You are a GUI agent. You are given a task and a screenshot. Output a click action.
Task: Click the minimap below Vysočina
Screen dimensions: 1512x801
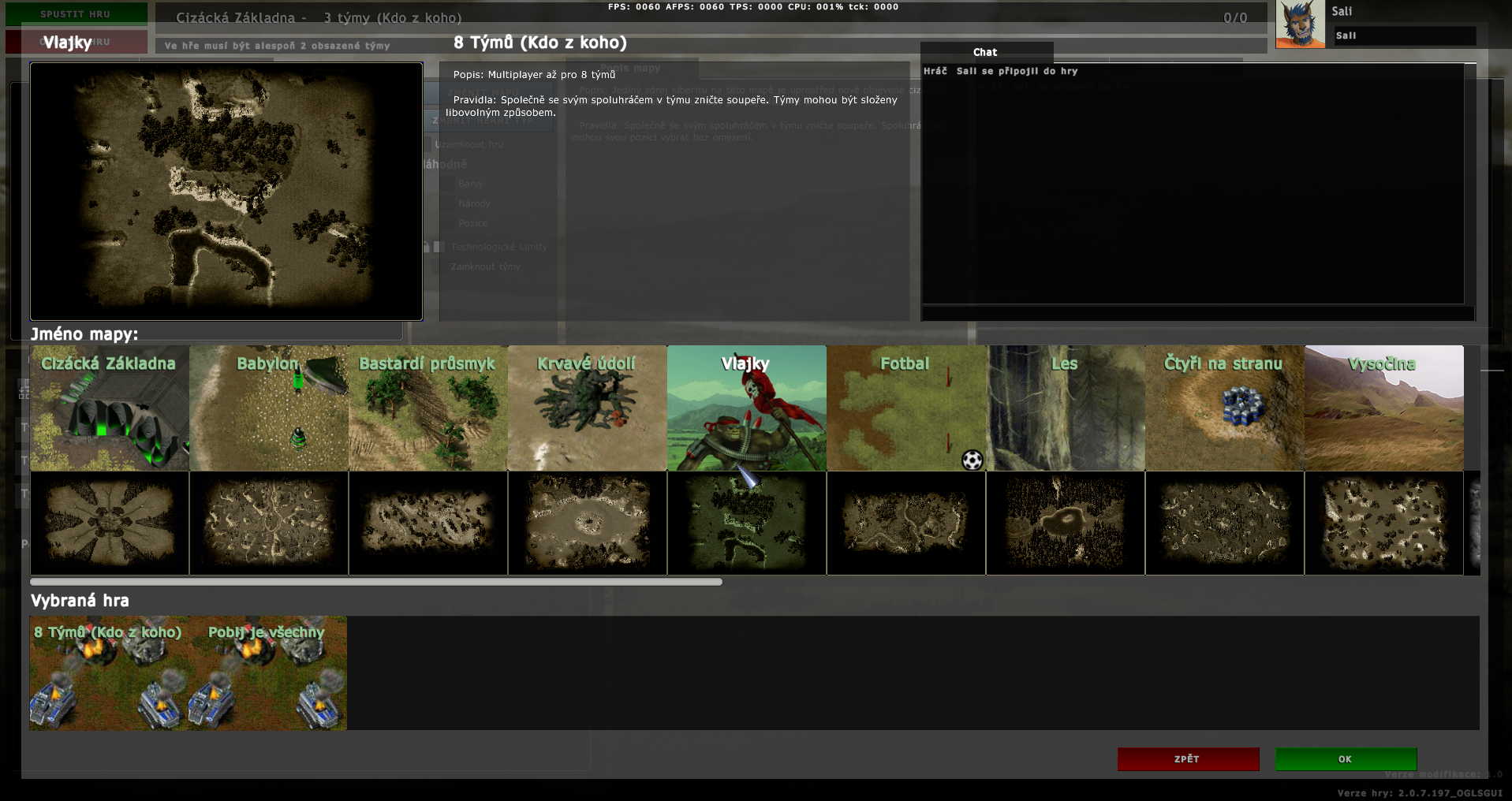[1384, 523]
